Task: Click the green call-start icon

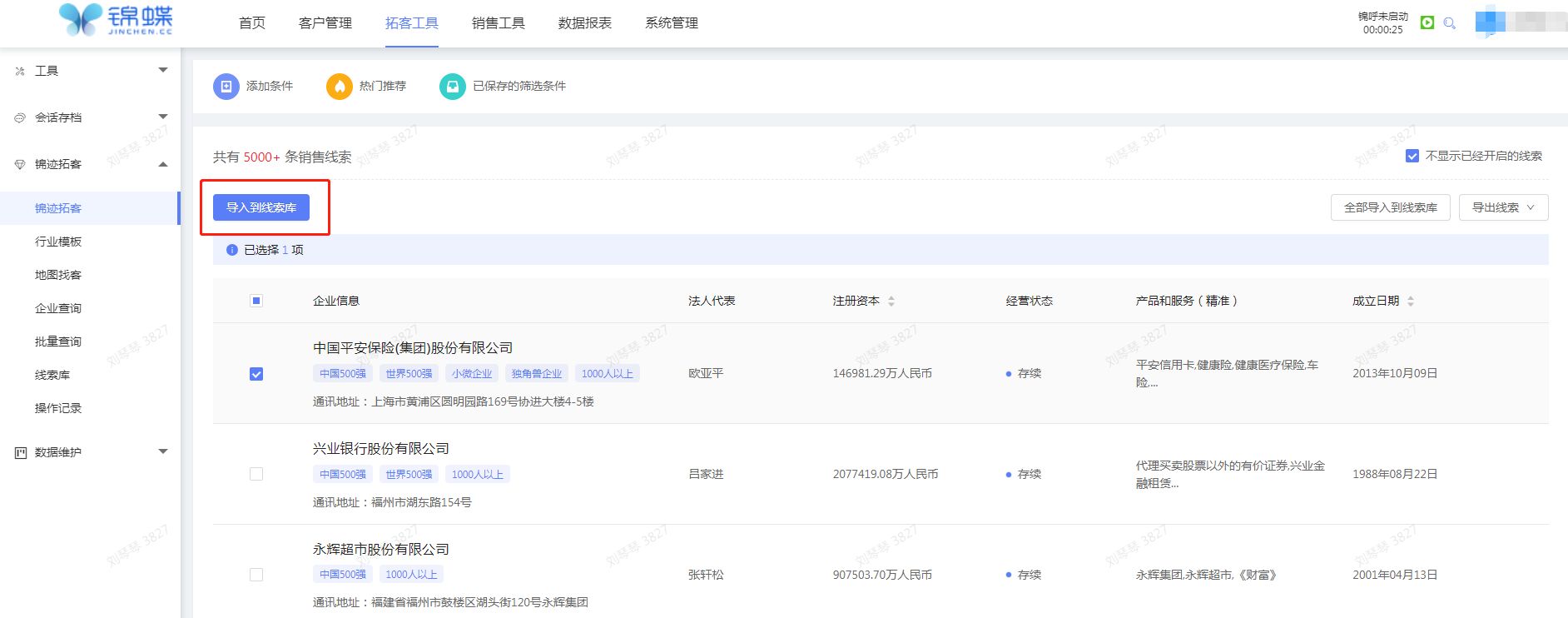Action: pyautogui.click(x=1427, y=22)
